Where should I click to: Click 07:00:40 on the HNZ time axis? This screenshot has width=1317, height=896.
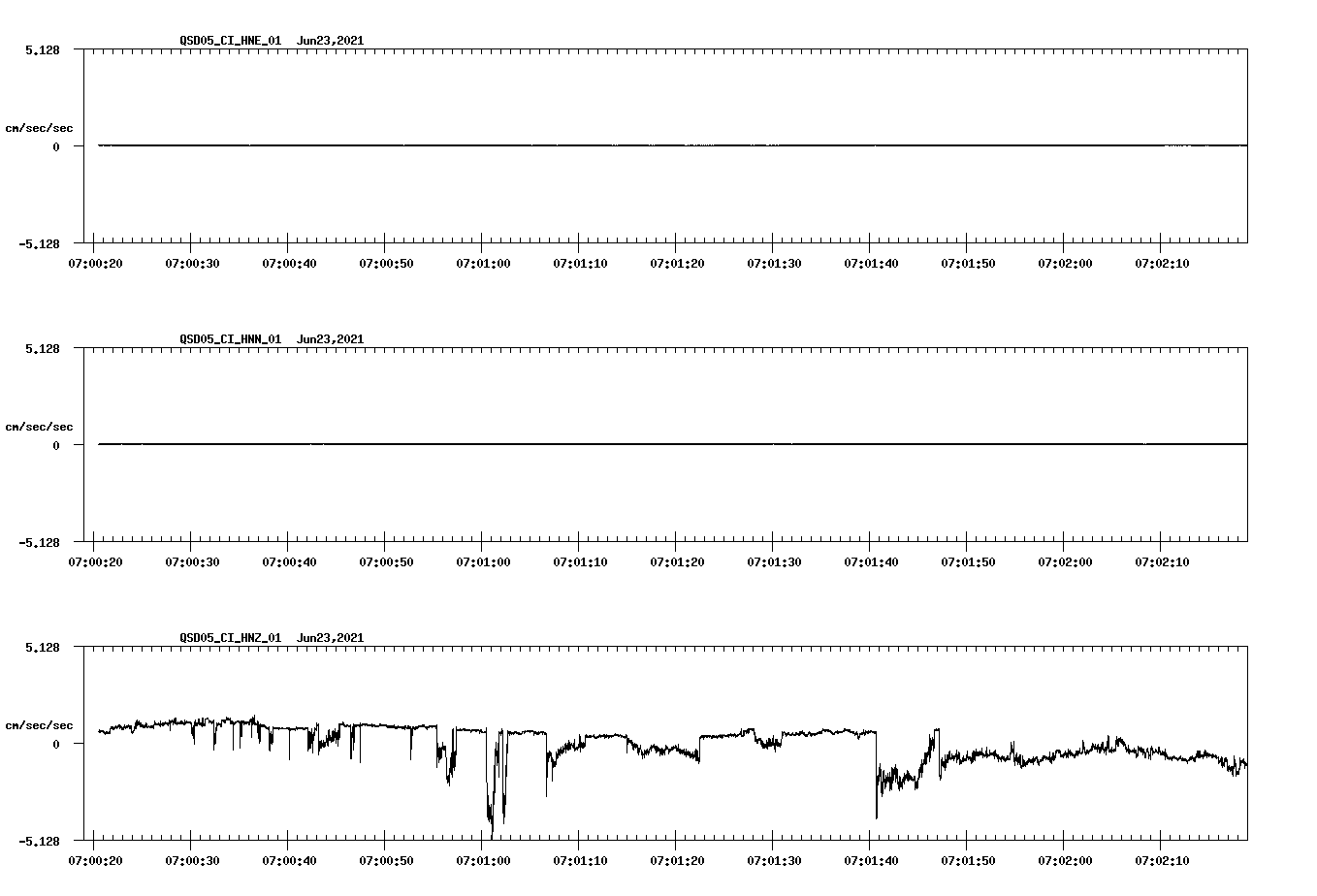coord(289,861)
